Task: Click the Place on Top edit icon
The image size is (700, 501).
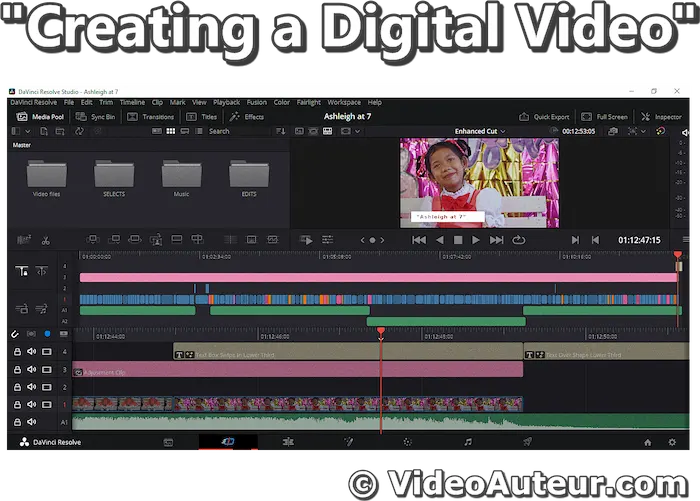Action: click(x=177, y=240)
